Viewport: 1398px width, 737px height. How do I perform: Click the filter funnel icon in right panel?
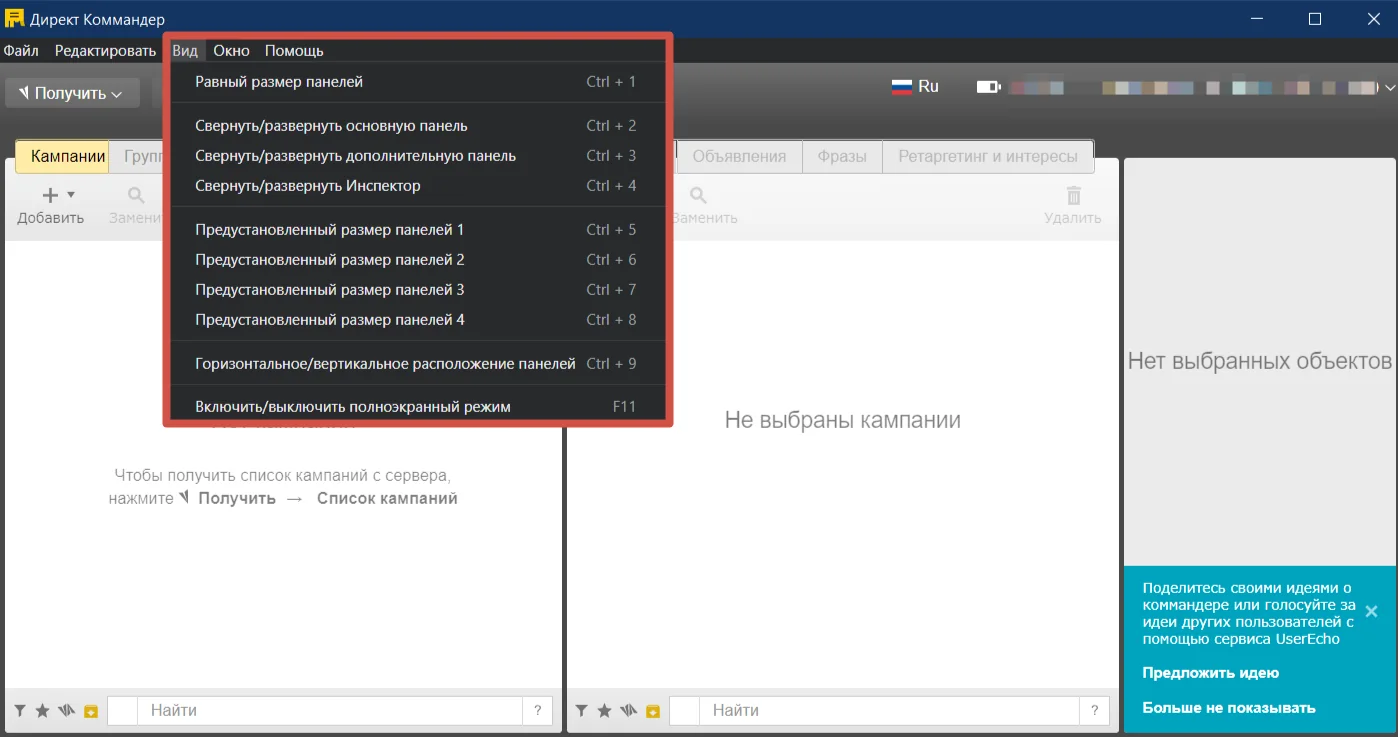[x=581, y=711]
